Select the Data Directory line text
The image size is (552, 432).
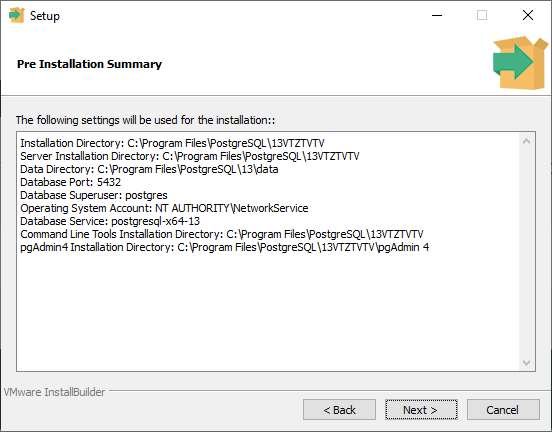pyautogui.click(x=149, y=169)
